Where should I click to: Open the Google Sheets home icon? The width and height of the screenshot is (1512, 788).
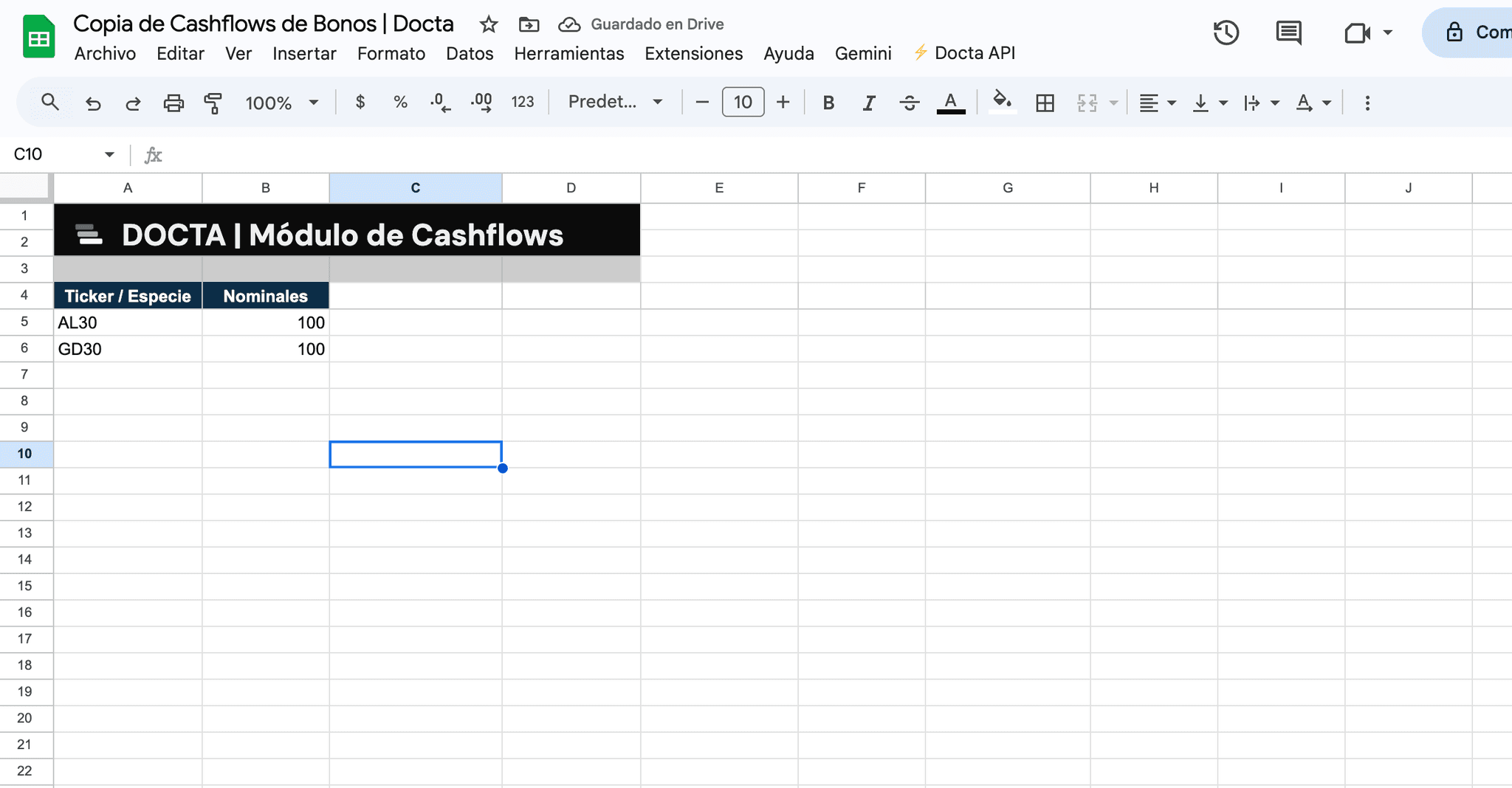39,36
